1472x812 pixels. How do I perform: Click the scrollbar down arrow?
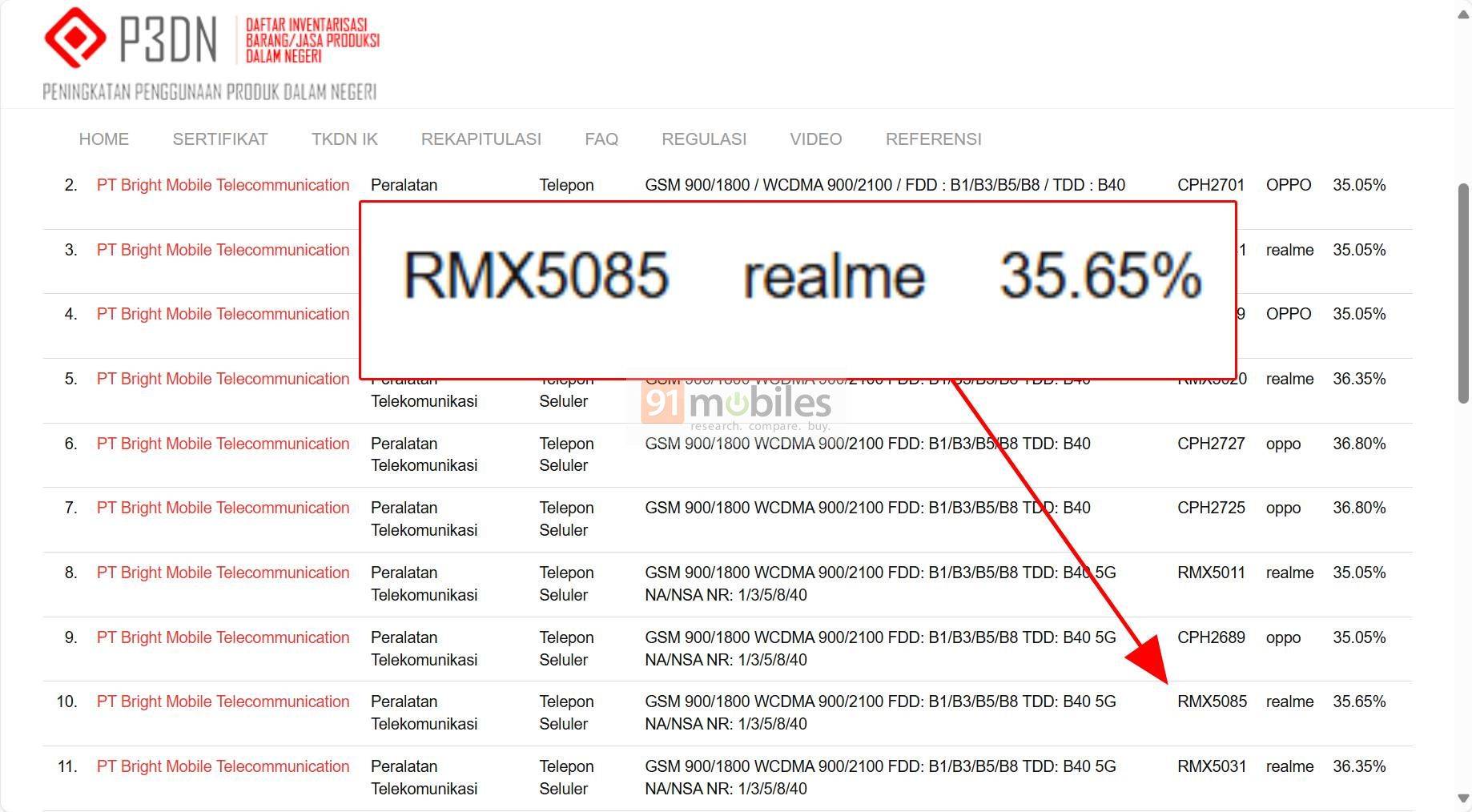point(1463,798)
